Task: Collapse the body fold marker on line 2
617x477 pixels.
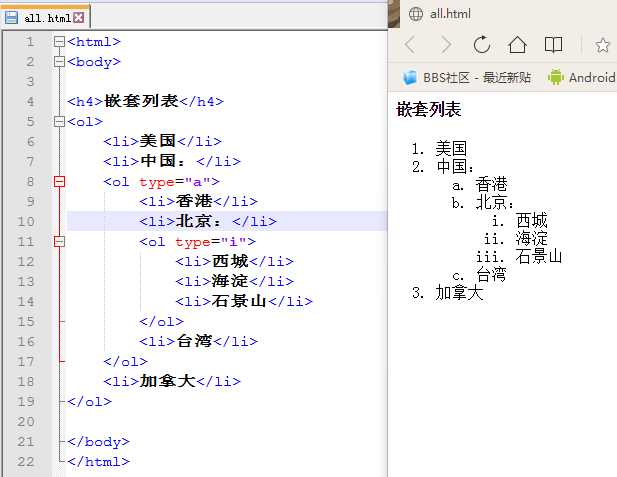Action: [59, 61]
